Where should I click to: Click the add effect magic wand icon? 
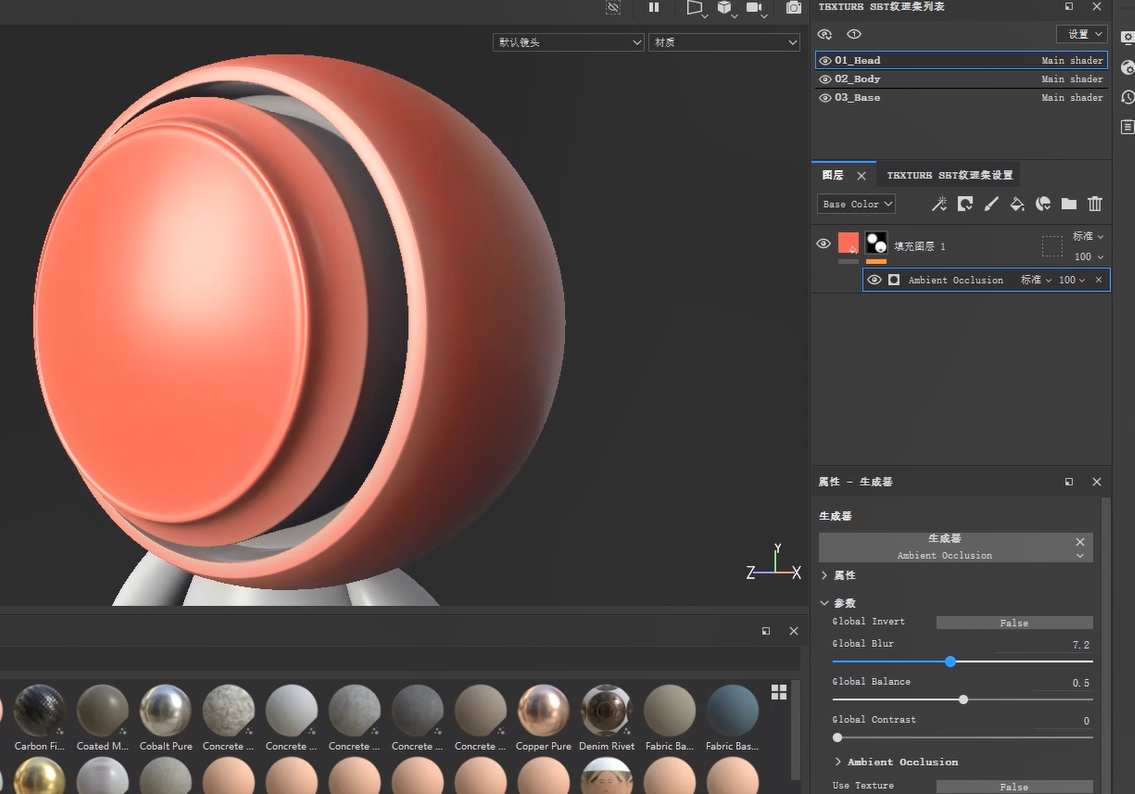coord(939,204)
